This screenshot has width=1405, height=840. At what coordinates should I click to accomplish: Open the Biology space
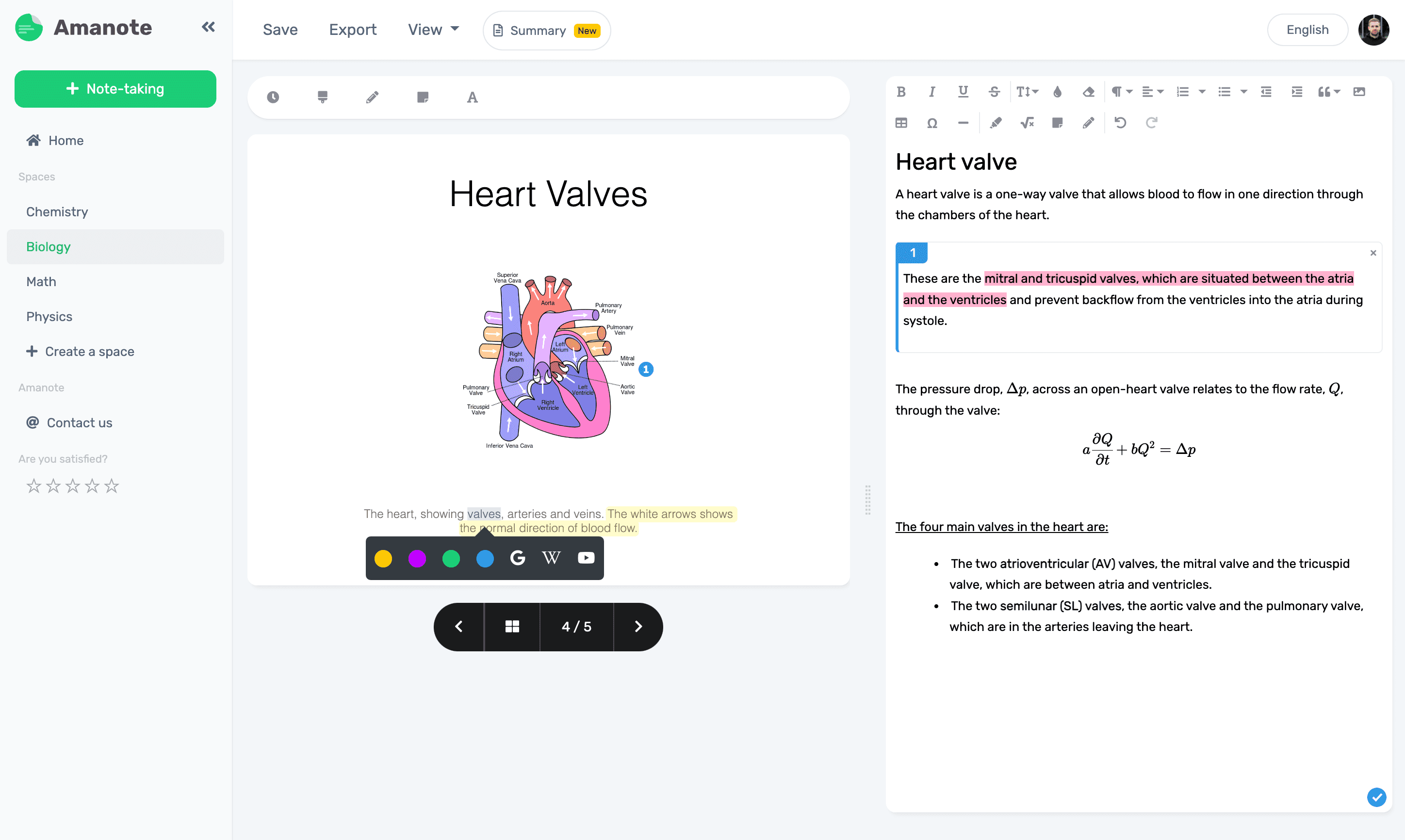coord(48,247)
